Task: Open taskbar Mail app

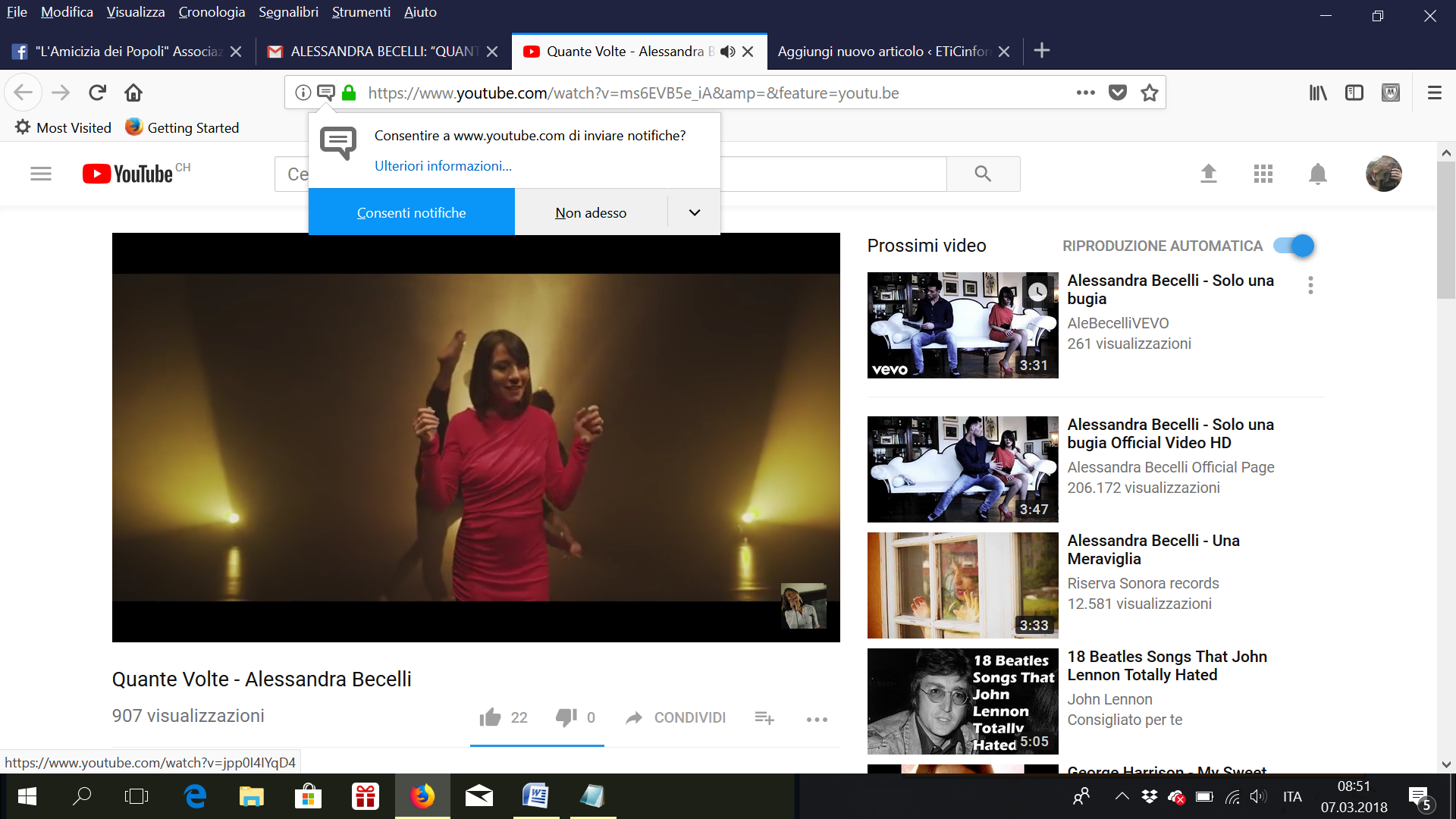Action: coord(479,796)
